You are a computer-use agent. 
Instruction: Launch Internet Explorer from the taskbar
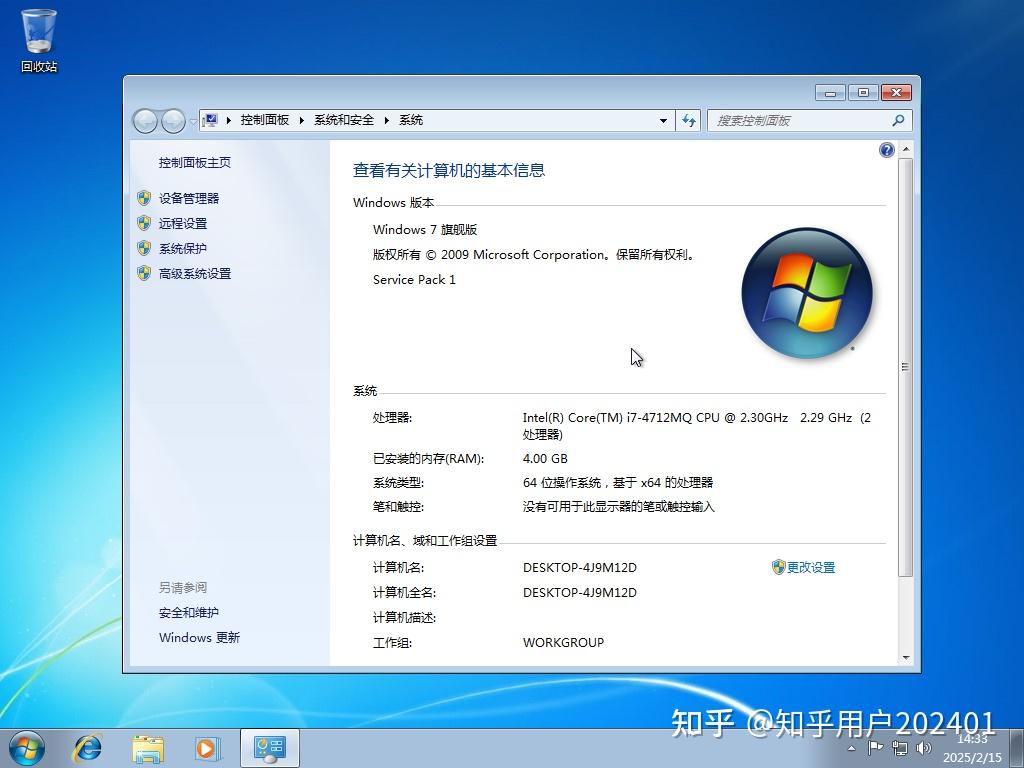coord(88,748)
